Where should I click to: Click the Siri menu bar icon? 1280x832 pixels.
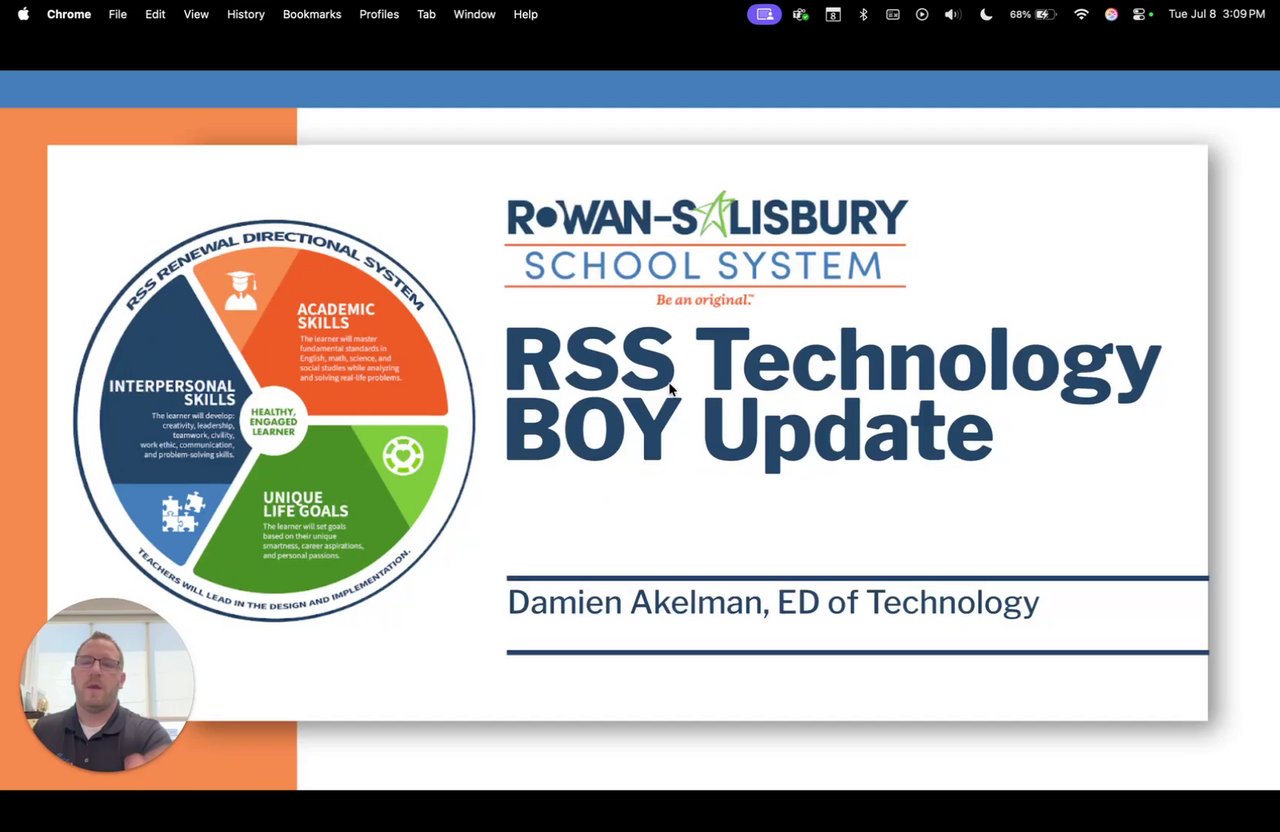tap(1111, 14)
